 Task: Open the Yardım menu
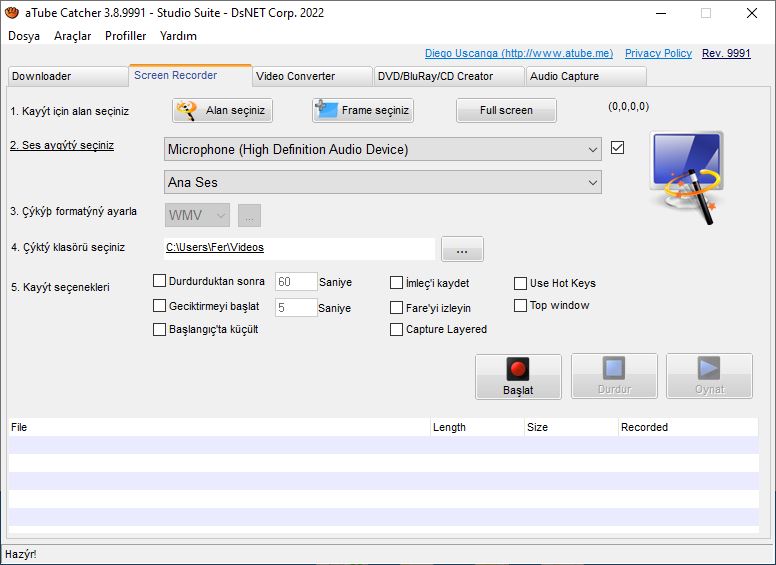pos(178,36)
